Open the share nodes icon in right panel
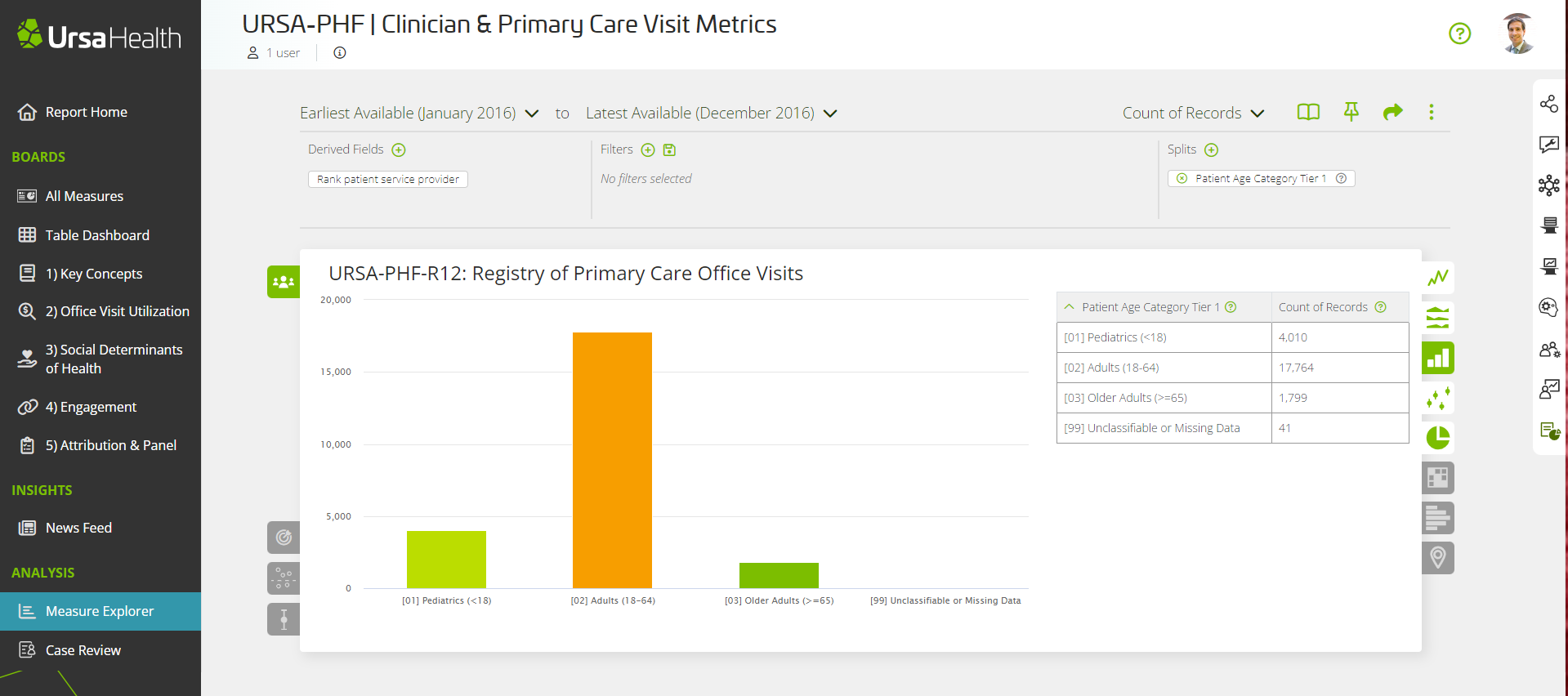The width and height of the screenshot is (1568, 696). click(x=1548, y=104)
